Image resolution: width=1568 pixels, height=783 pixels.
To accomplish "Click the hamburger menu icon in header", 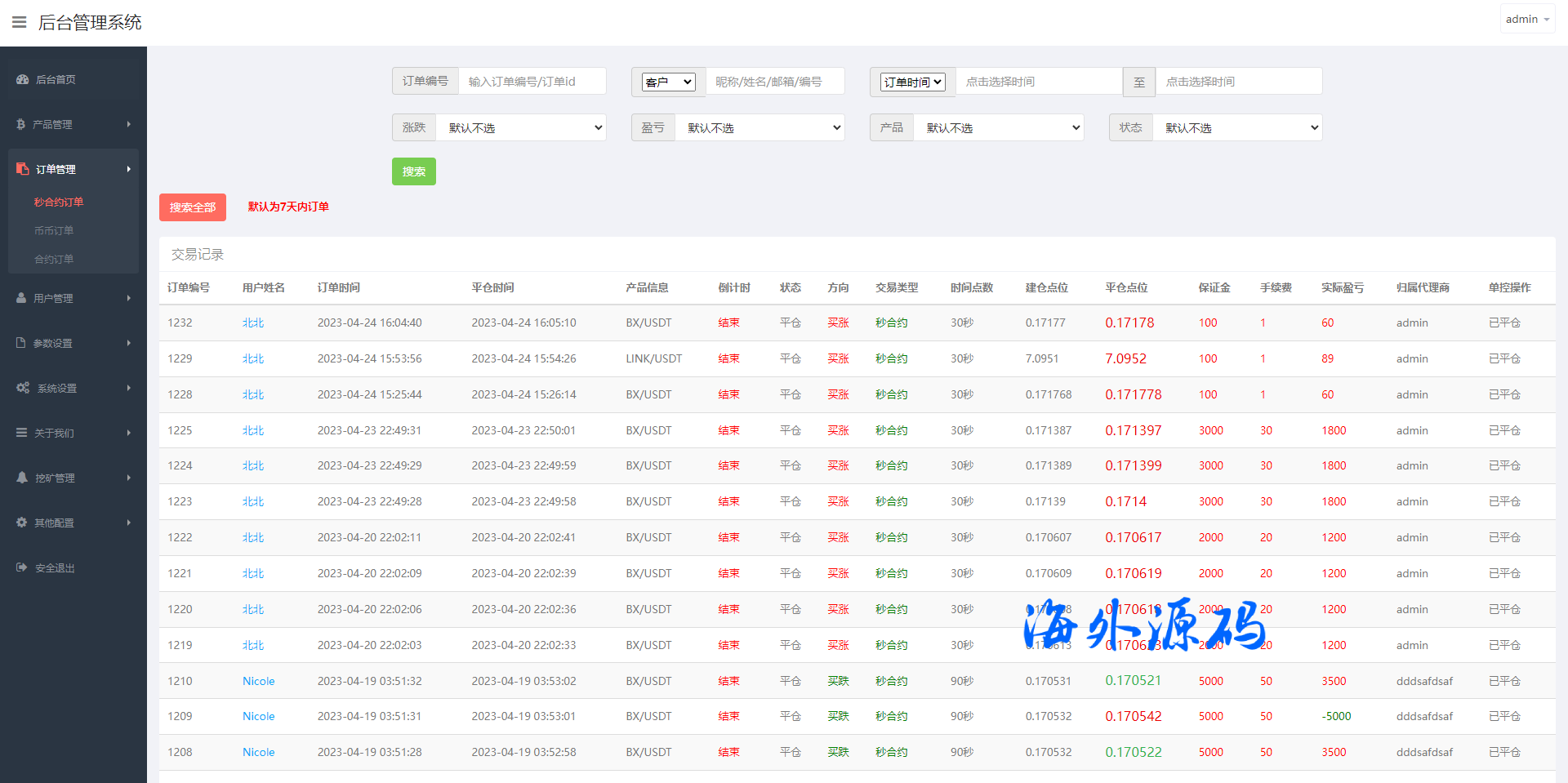I will coord(19,22).
